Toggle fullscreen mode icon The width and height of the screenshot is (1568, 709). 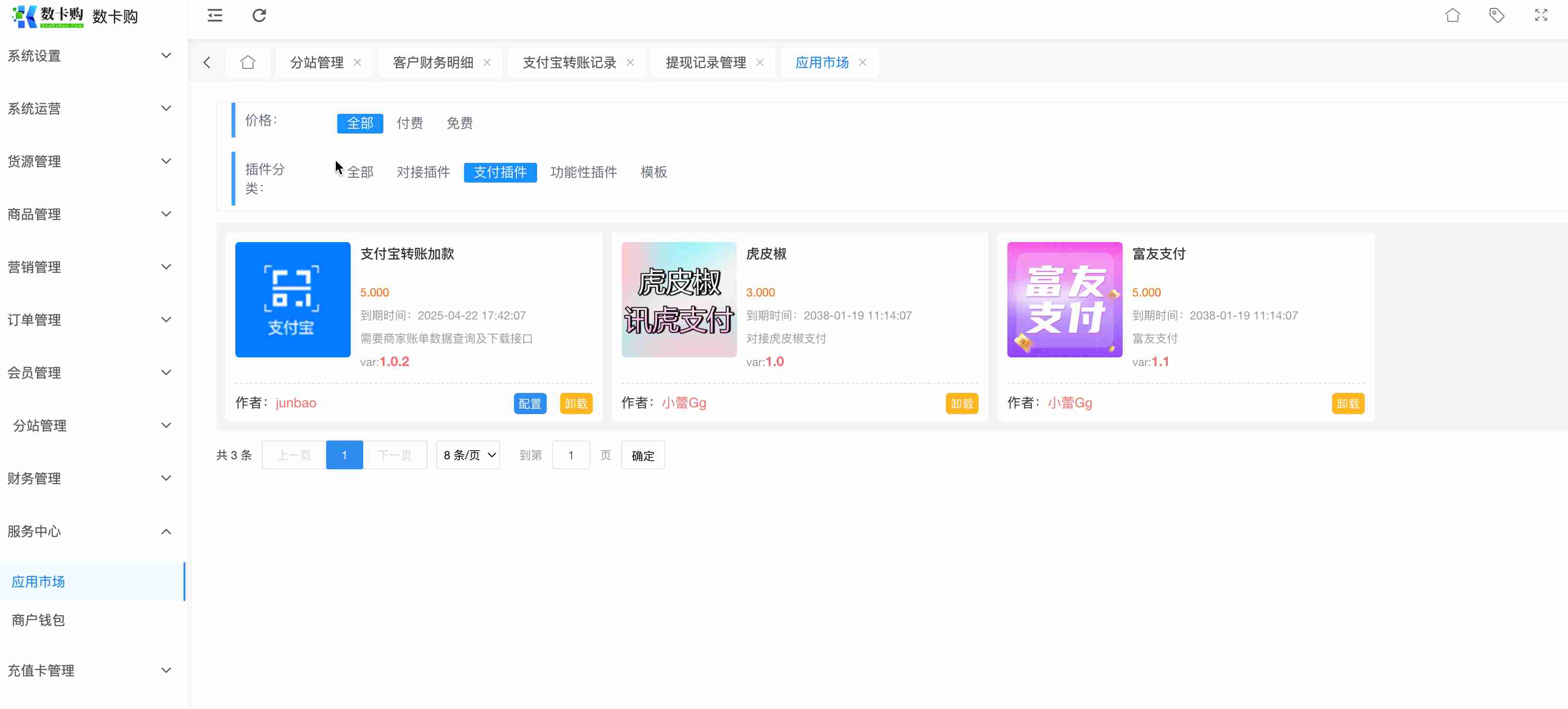(1541, 15)
